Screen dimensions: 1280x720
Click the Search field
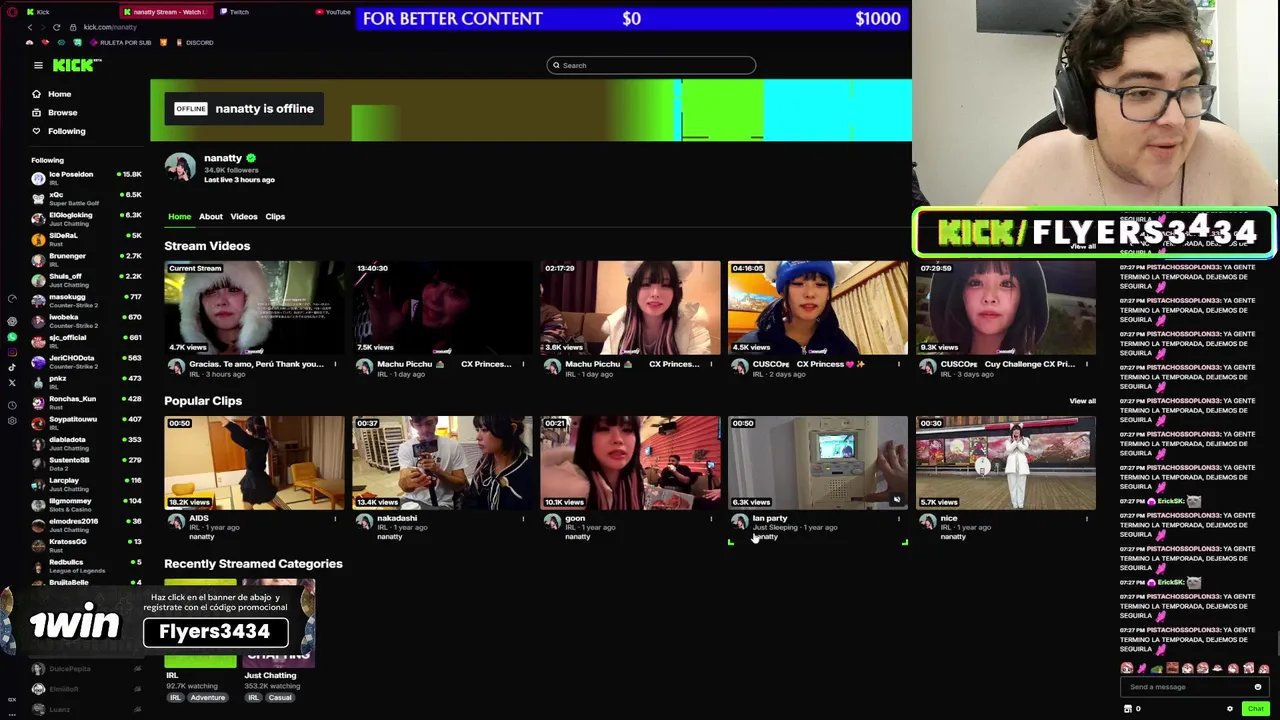tap(651, 65)
